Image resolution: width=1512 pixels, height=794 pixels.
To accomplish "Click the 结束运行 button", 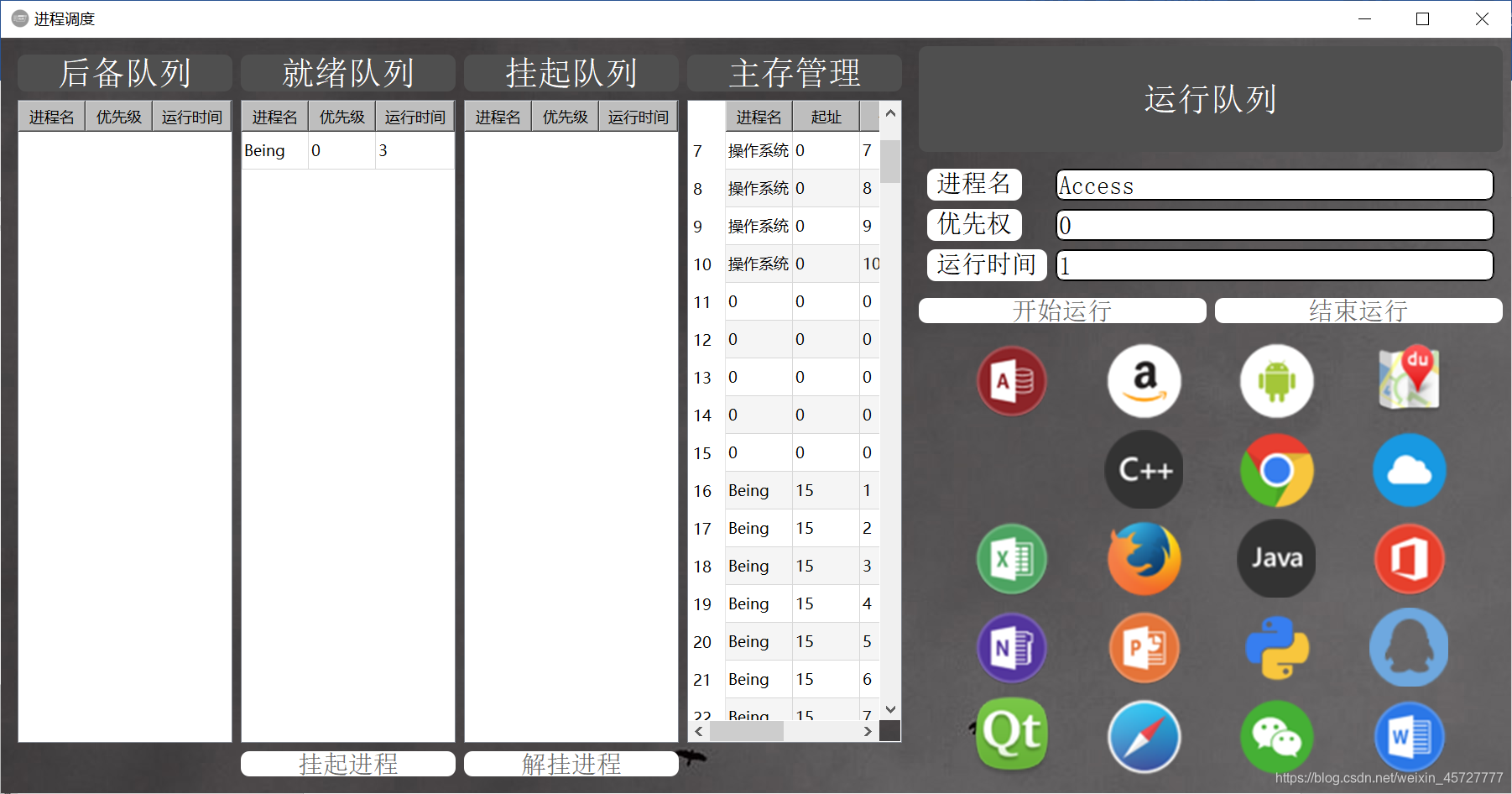I will coord(1358,311).
